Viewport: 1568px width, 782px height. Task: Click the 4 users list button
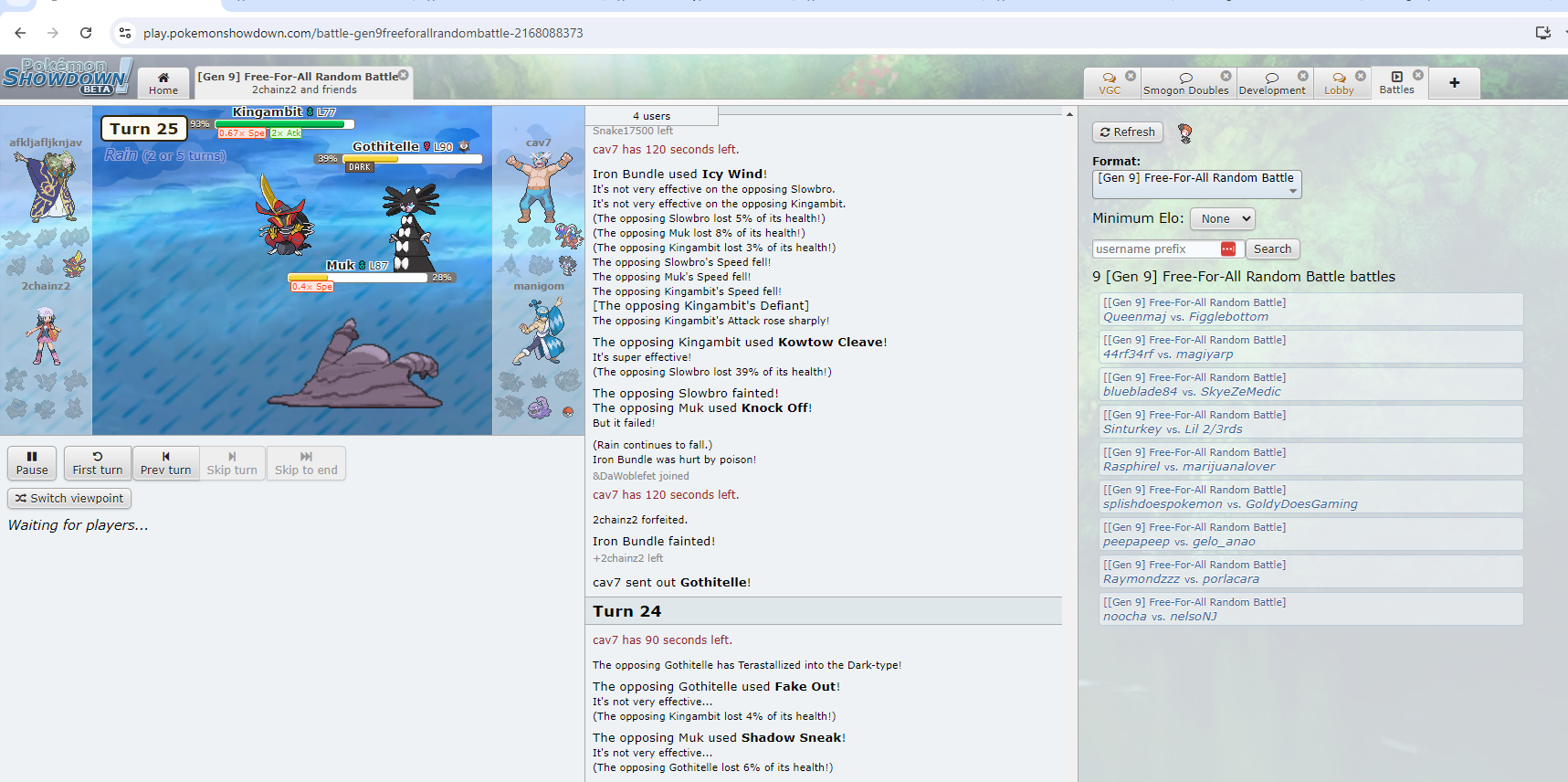[x=651, y=116]
